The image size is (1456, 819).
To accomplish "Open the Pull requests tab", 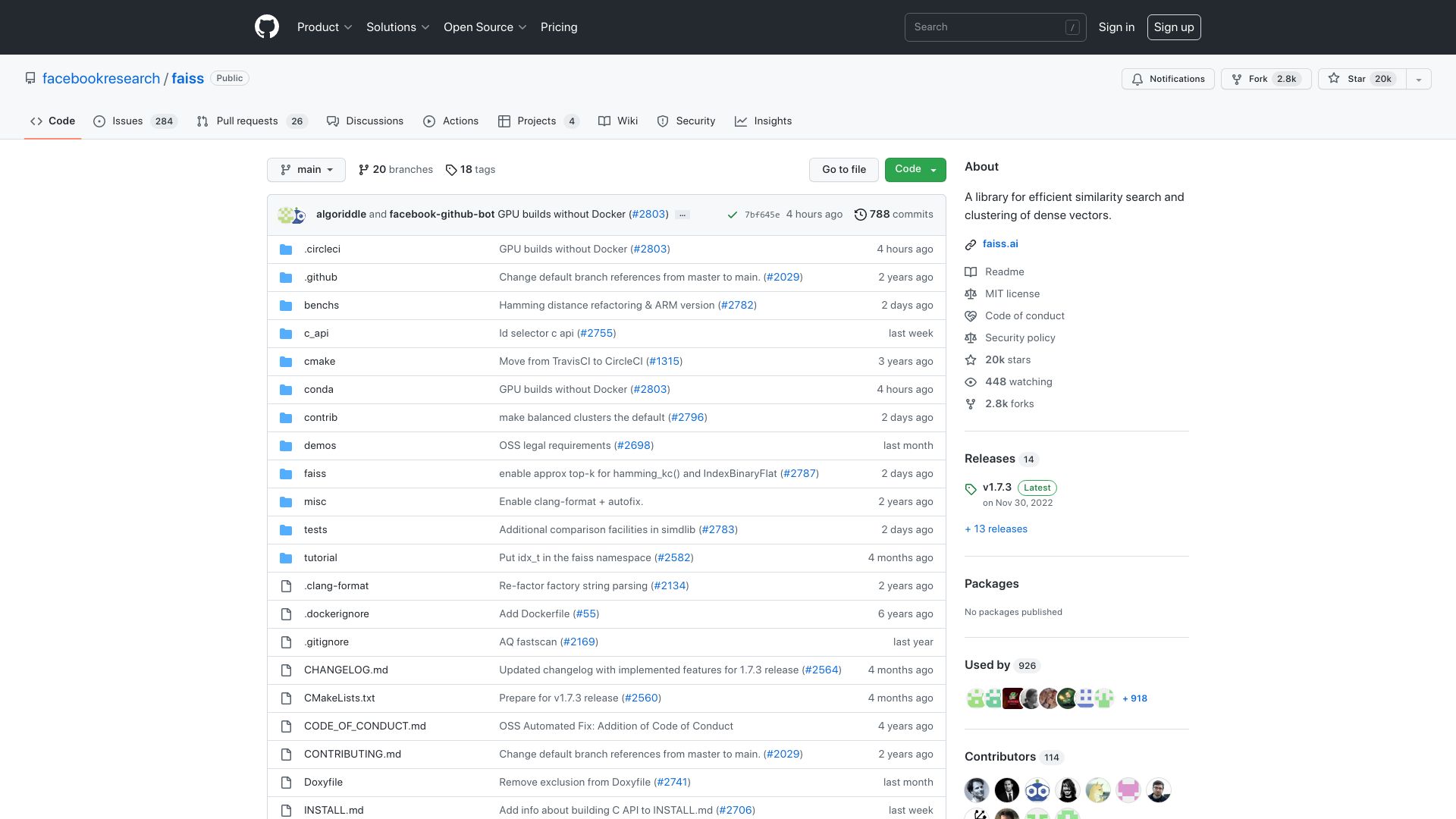I will click(252, 121).
